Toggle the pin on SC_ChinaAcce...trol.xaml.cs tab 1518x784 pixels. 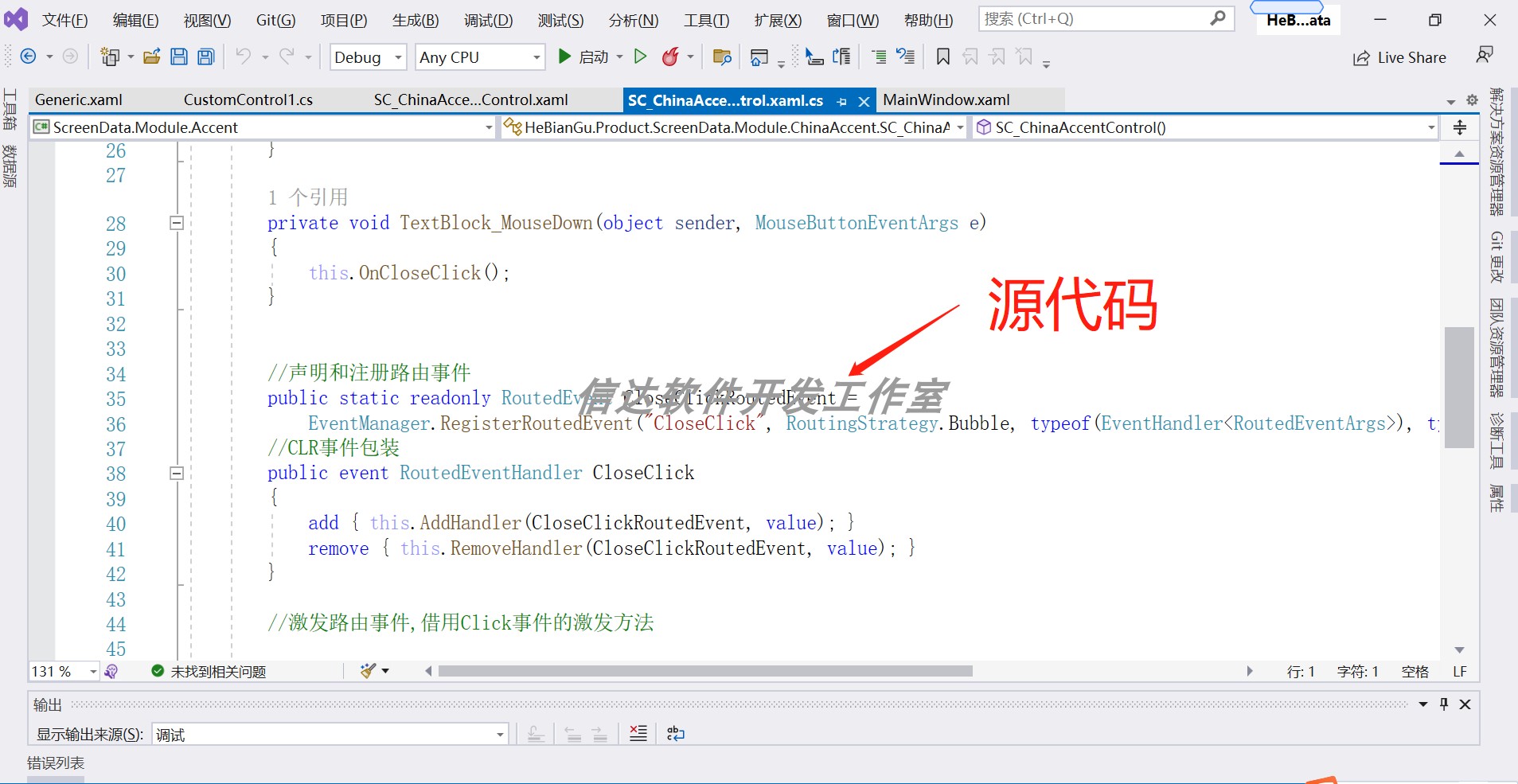click(842, 101)
